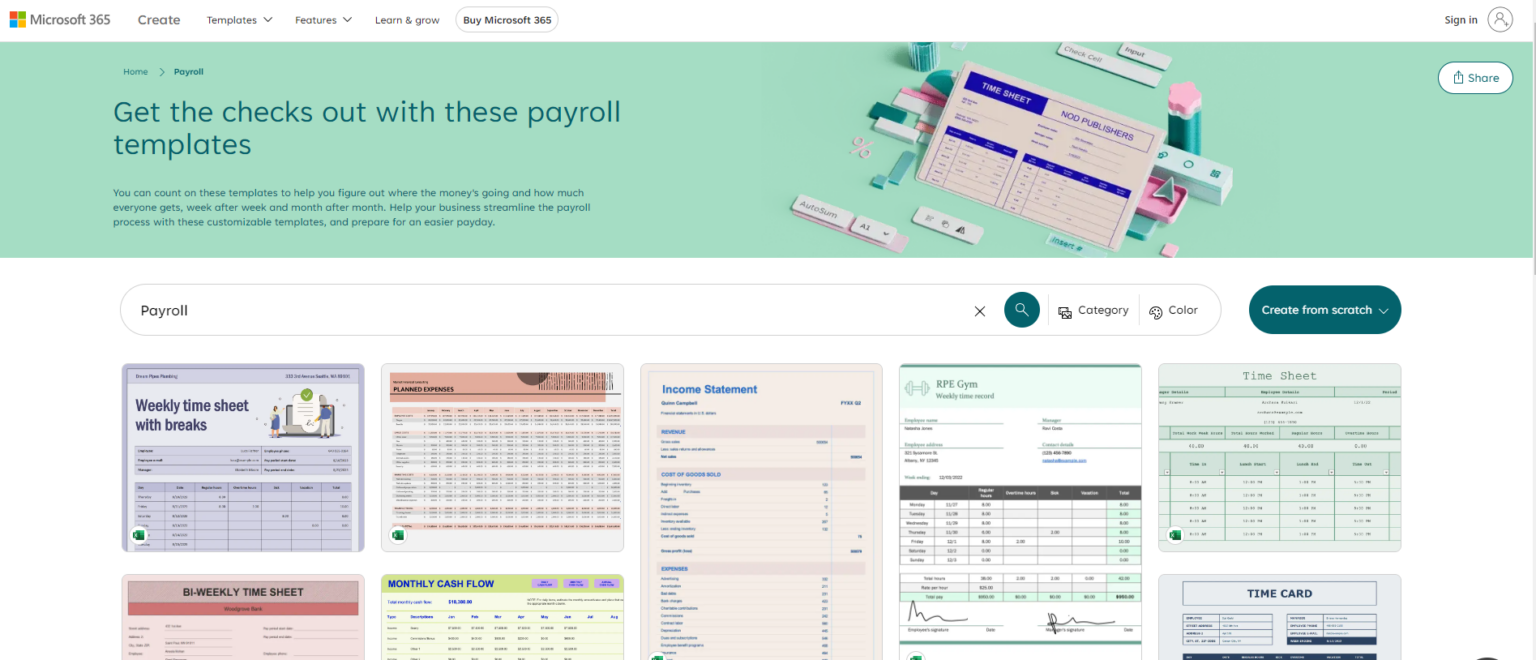Open the Learn & grow menu item

(407, 19)
